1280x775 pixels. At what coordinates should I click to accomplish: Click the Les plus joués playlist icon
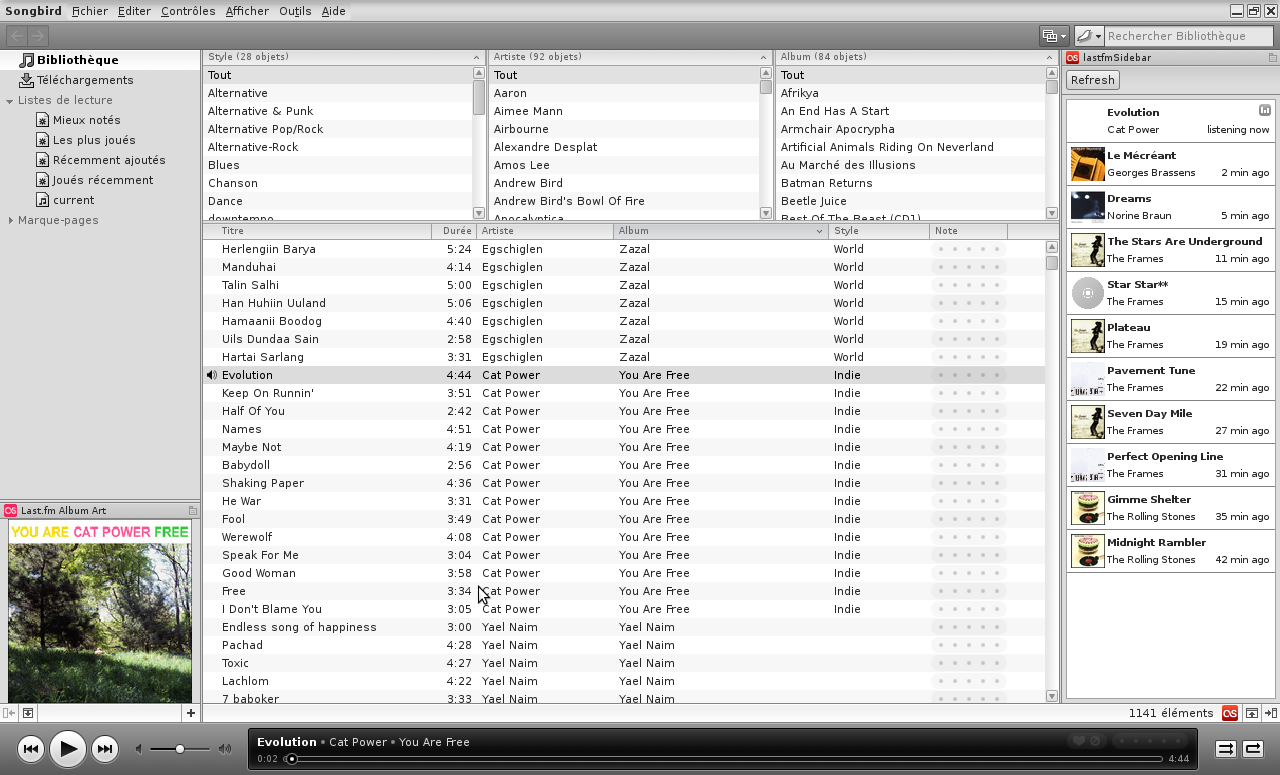tap(42, 140)
